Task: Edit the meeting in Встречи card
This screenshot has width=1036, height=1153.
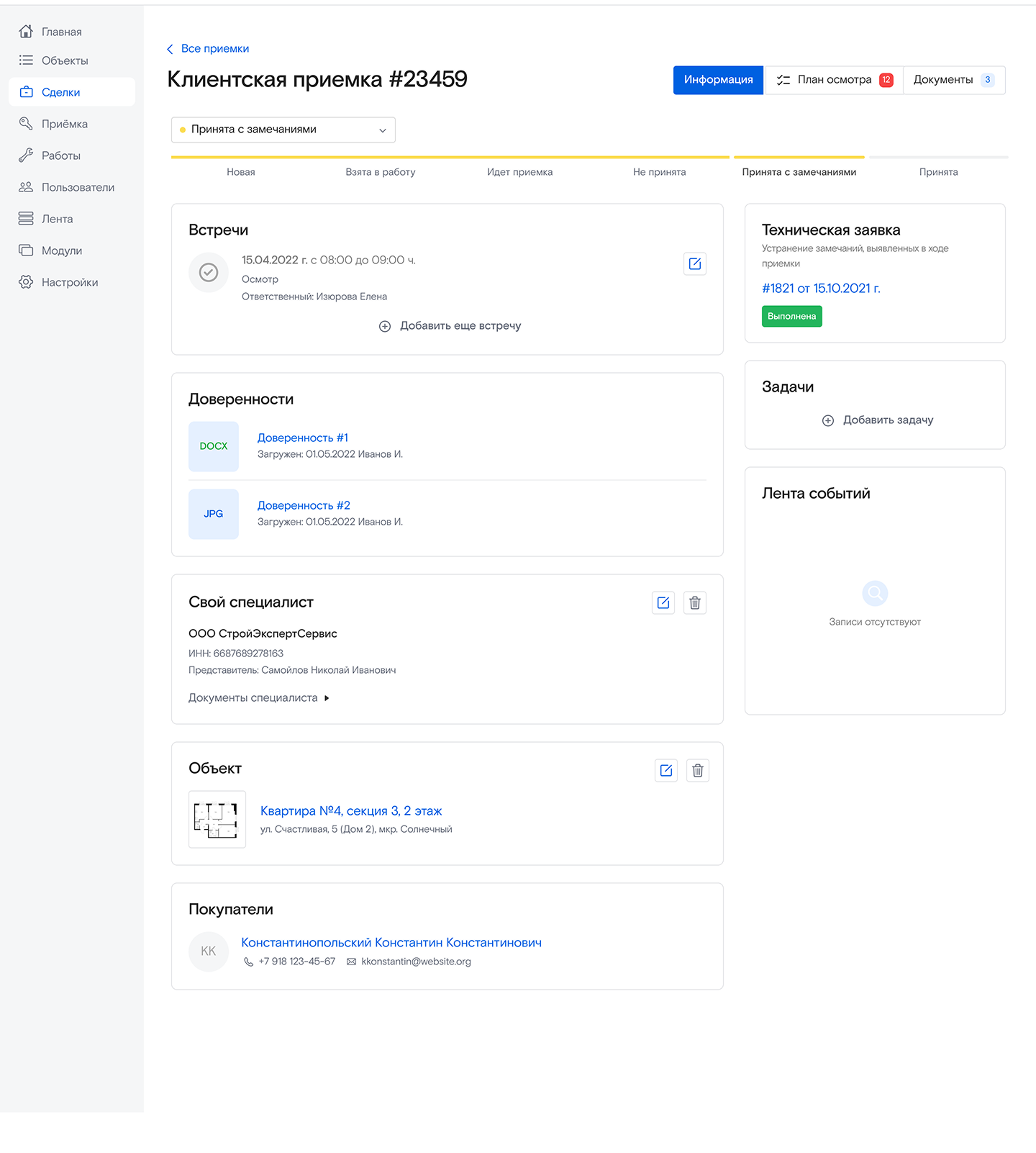Action: (694, 264)
